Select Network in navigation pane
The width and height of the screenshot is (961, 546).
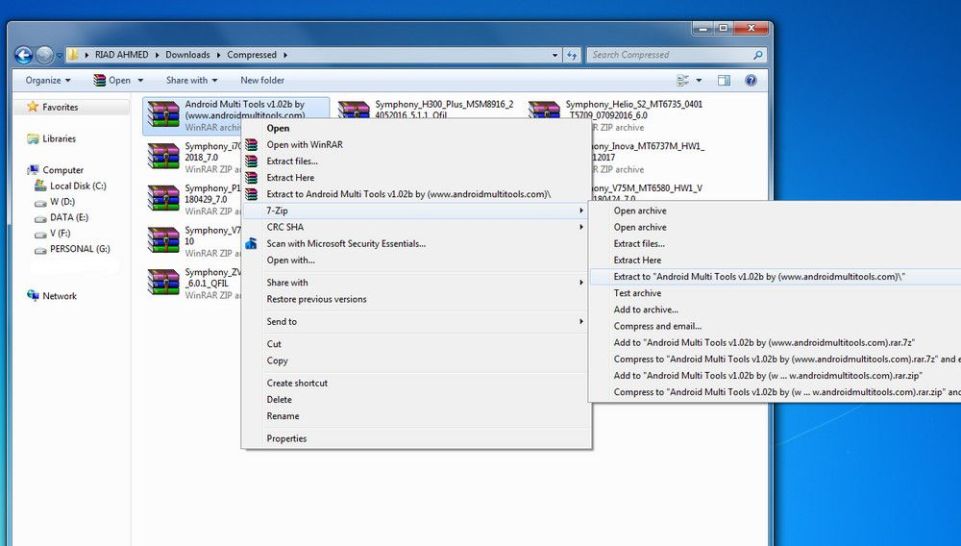[x=59, y=296]
